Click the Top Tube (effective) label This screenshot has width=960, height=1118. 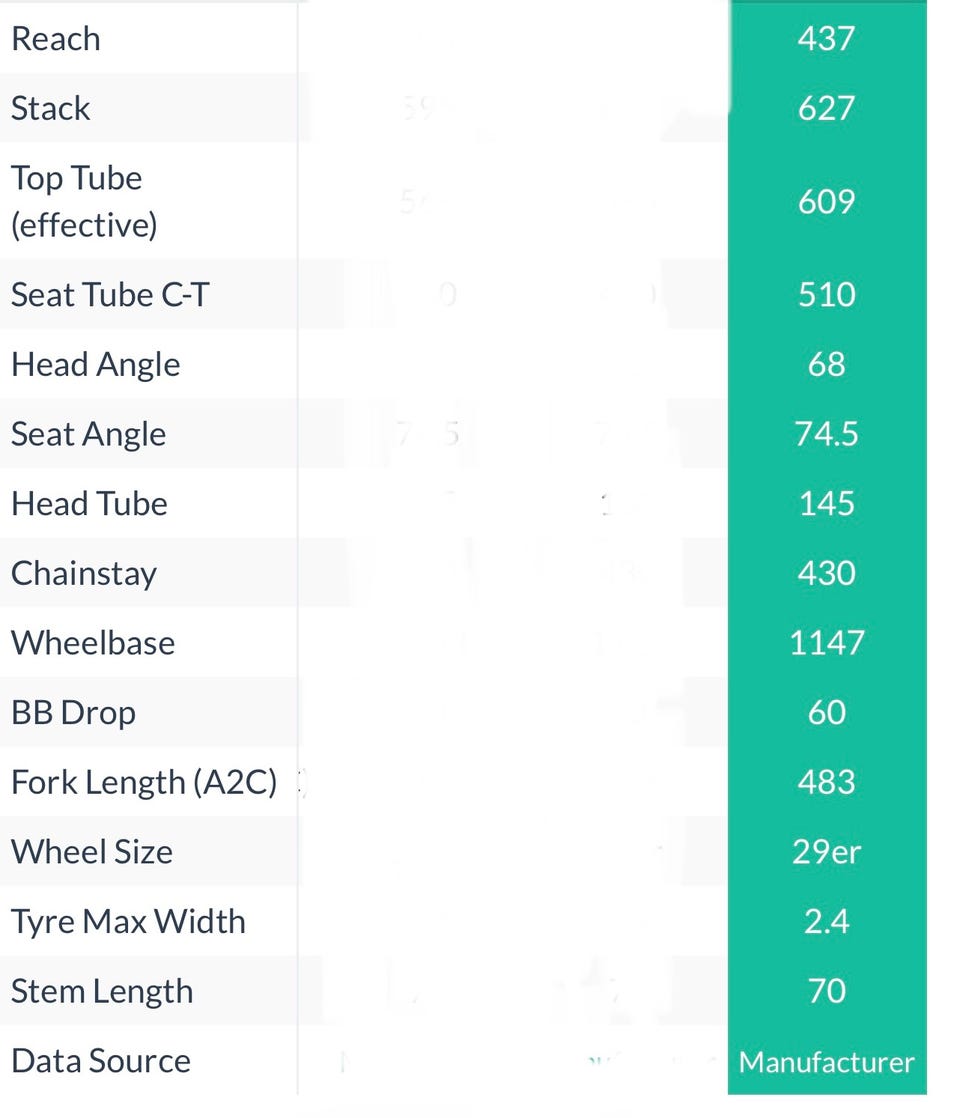tap(84, 201)
